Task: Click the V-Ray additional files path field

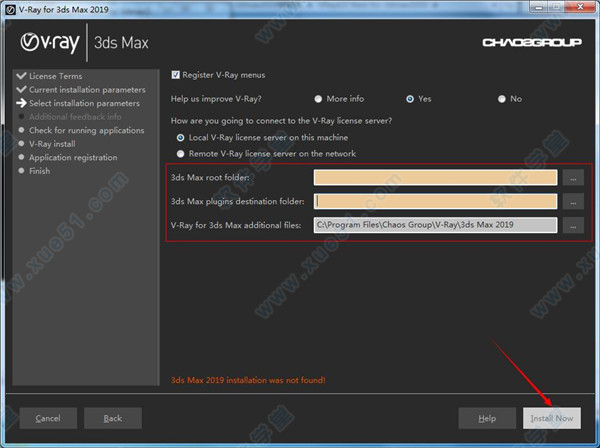Action: [x=435, y=225]
